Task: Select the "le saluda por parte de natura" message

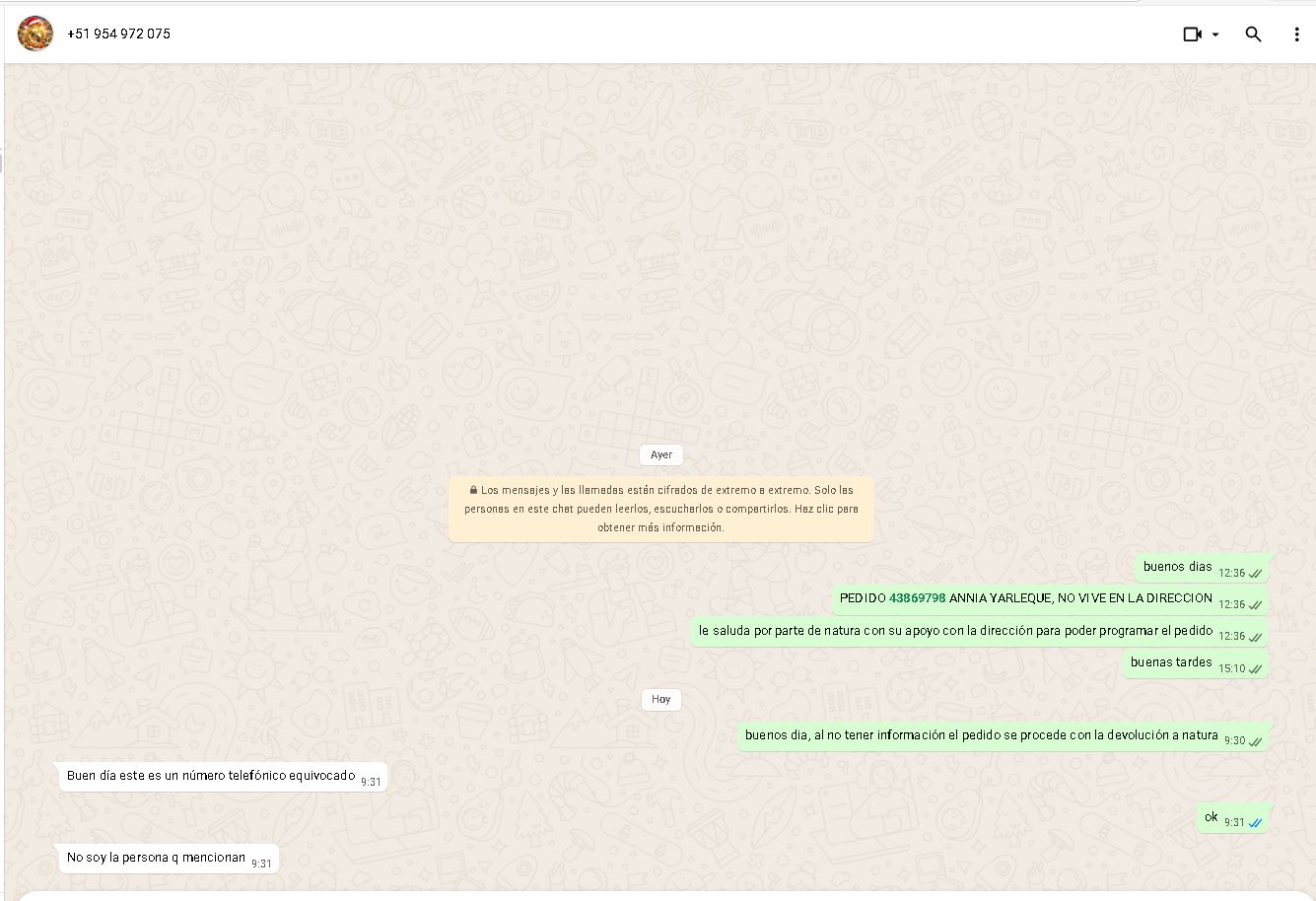Action: (x=955, y=631)
